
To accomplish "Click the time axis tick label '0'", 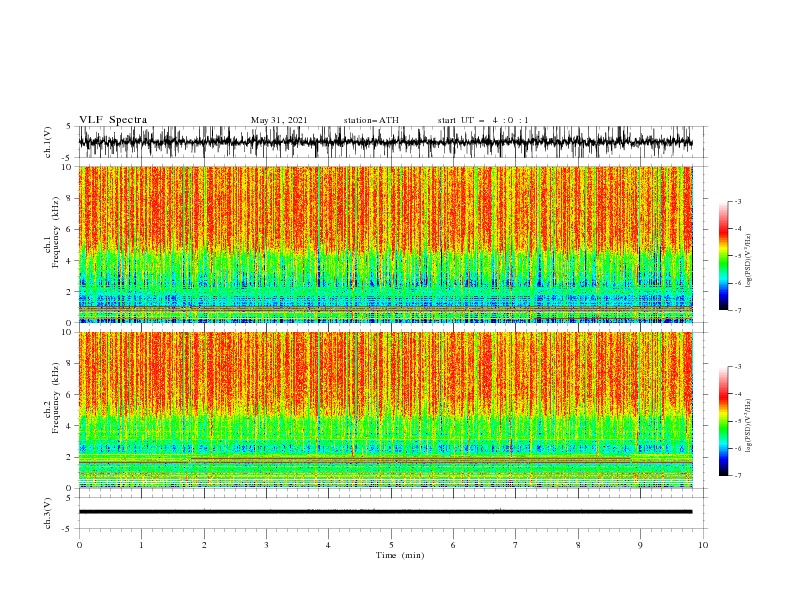I will (79, 545).
